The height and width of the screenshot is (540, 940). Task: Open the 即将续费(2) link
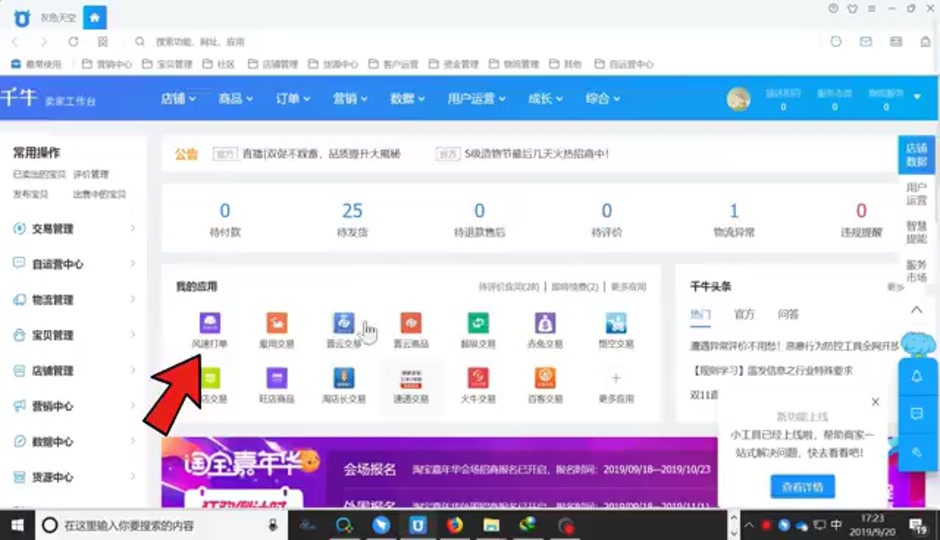click(x=575, y=286)
